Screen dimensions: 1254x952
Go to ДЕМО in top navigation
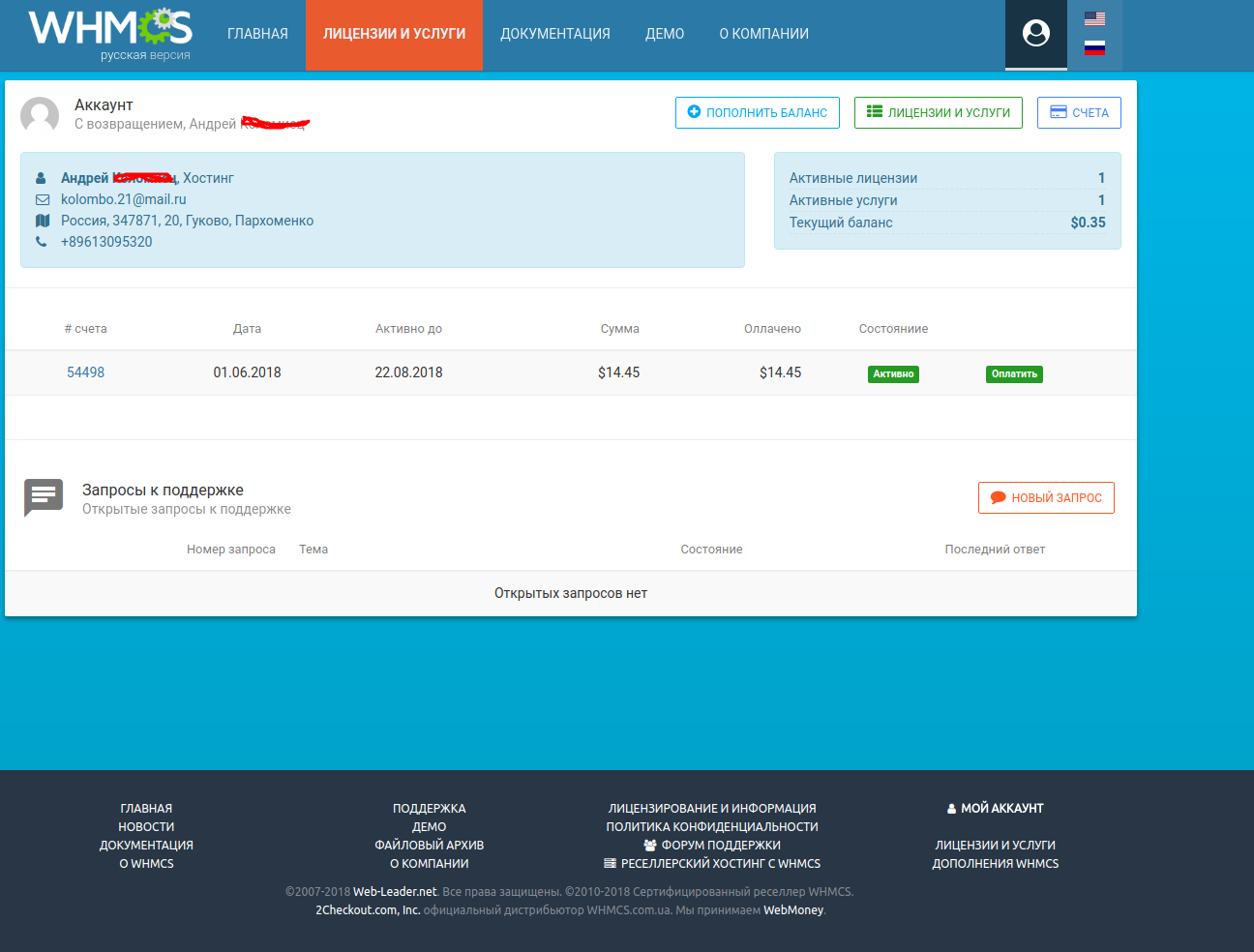pos(665,34)
